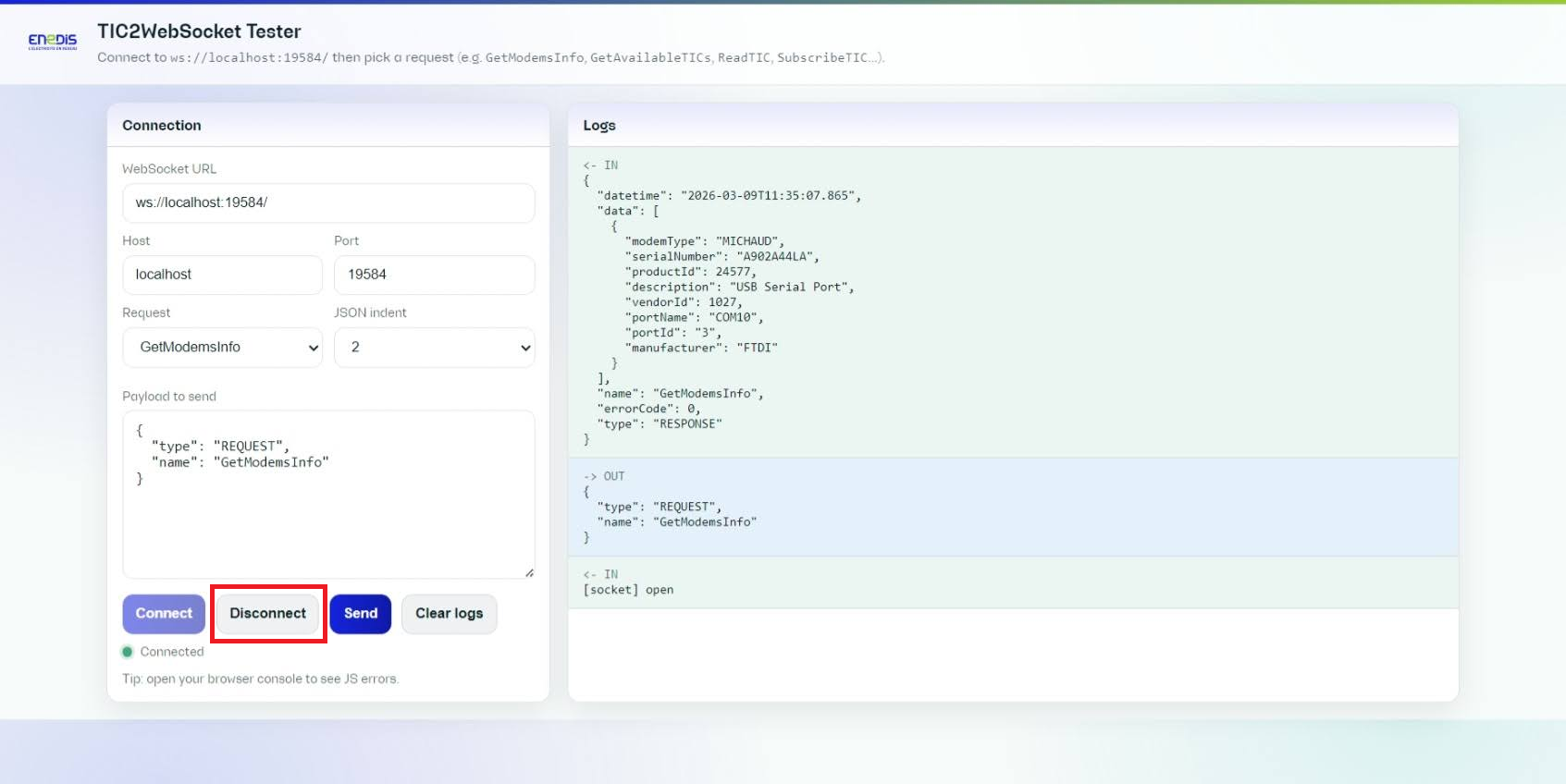Focus the WebSocket URL input field
Screen dimensions: 1566x784
pos(328,202)
